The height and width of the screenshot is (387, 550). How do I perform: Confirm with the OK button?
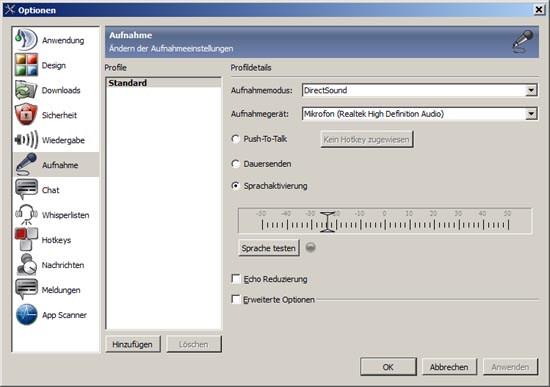388,367
